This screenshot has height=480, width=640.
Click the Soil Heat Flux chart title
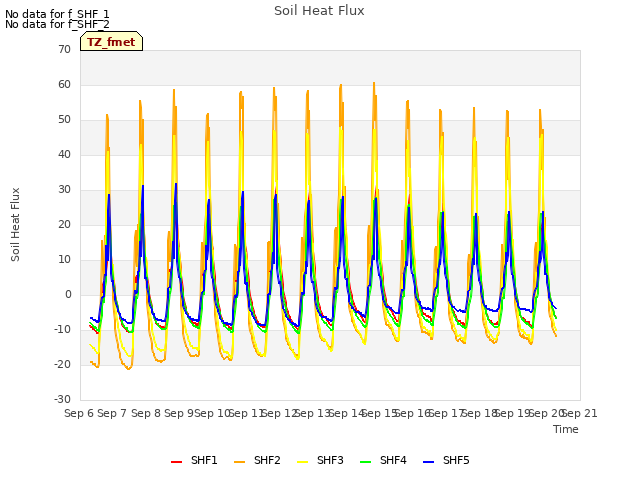(319, 11)
